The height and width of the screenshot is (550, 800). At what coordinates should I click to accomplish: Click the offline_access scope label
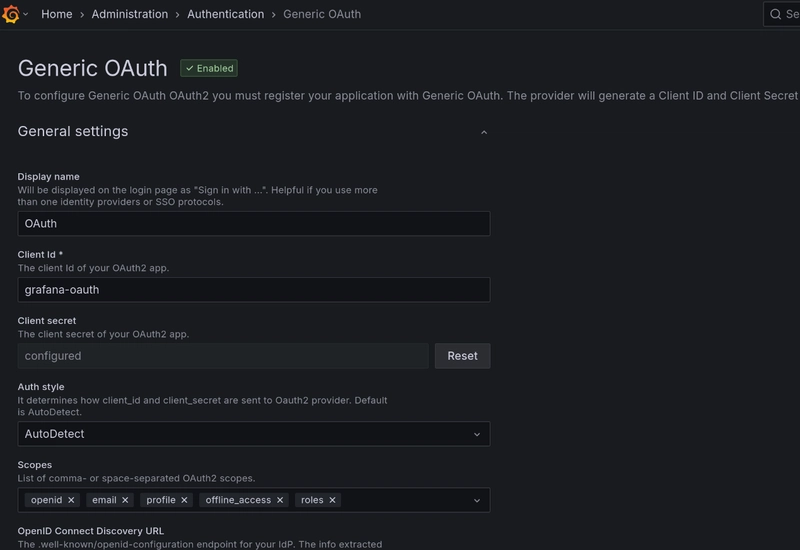tap(238, 501)
